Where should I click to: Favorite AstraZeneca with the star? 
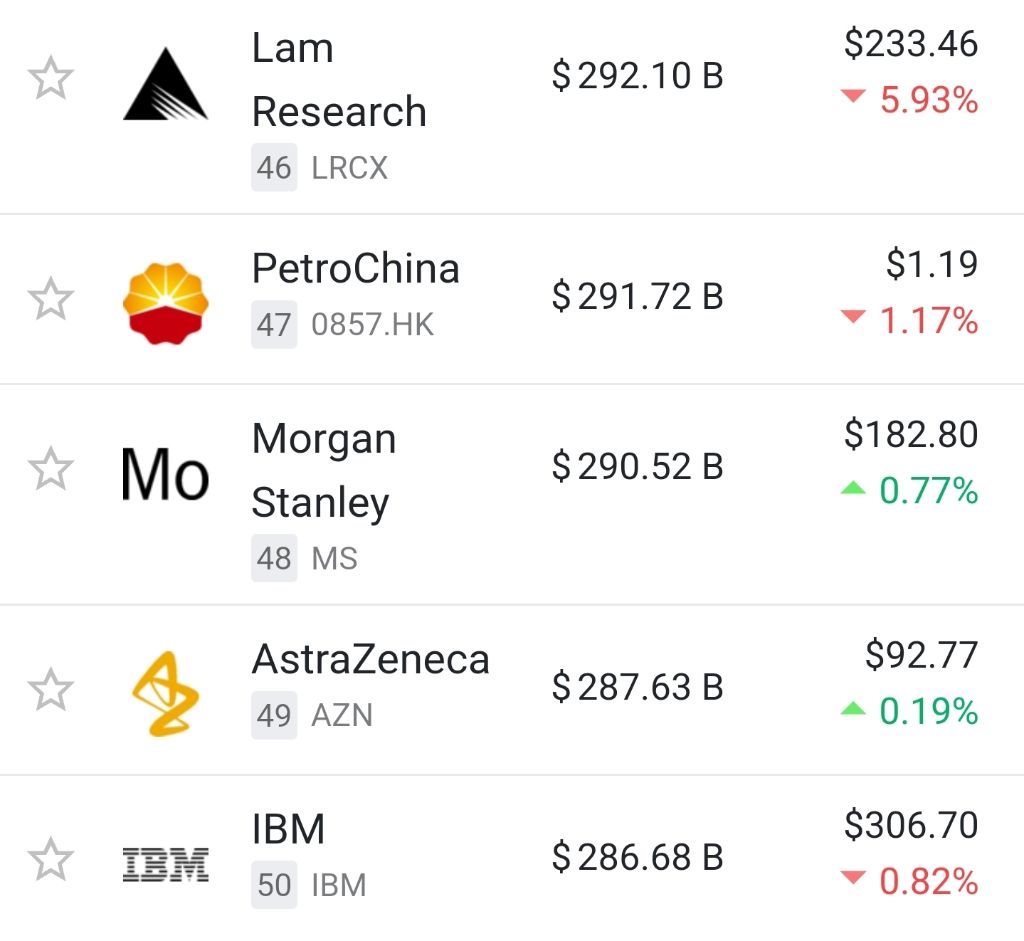[x=50, y=689]
